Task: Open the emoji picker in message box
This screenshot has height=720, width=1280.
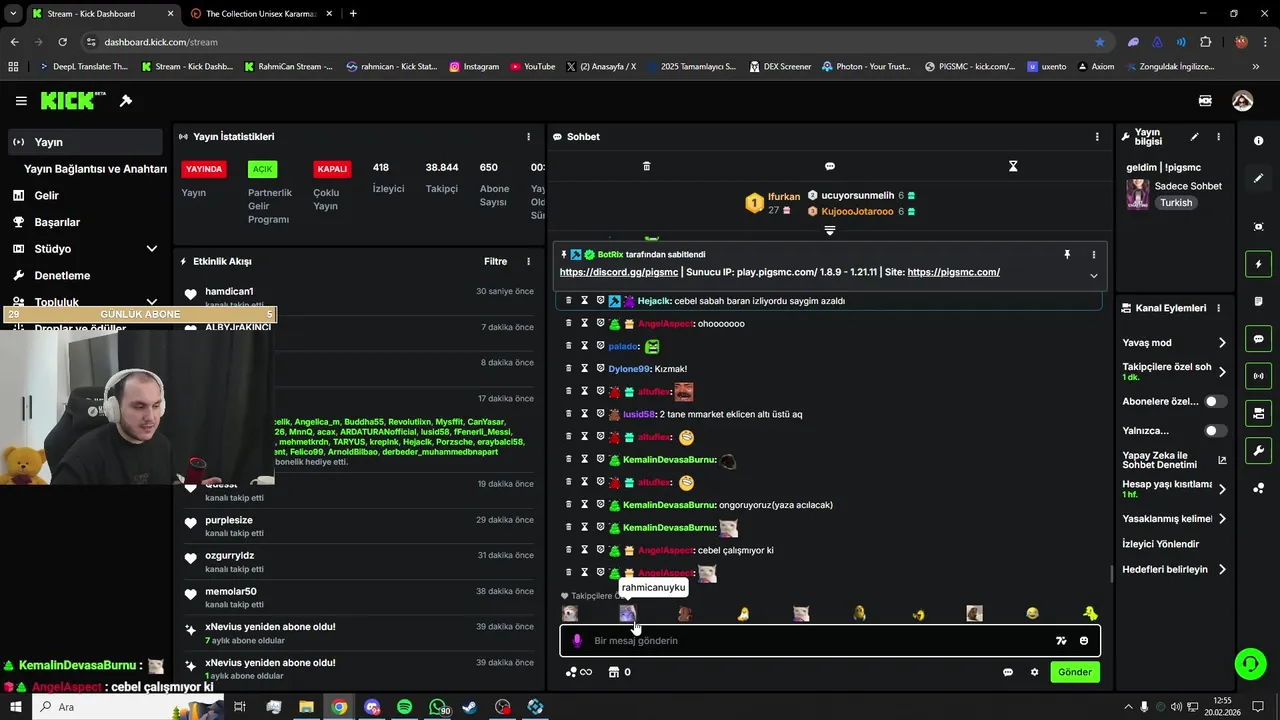Action: click(x=1084, y=641)
